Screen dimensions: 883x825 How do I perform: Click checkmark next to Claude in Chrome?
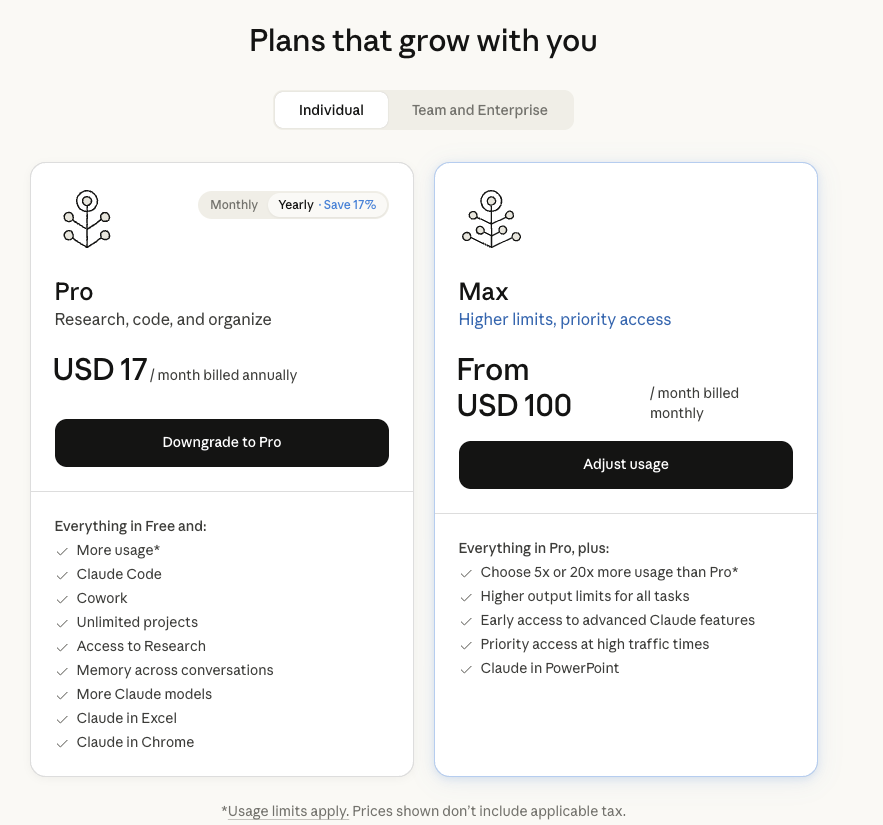62,743
